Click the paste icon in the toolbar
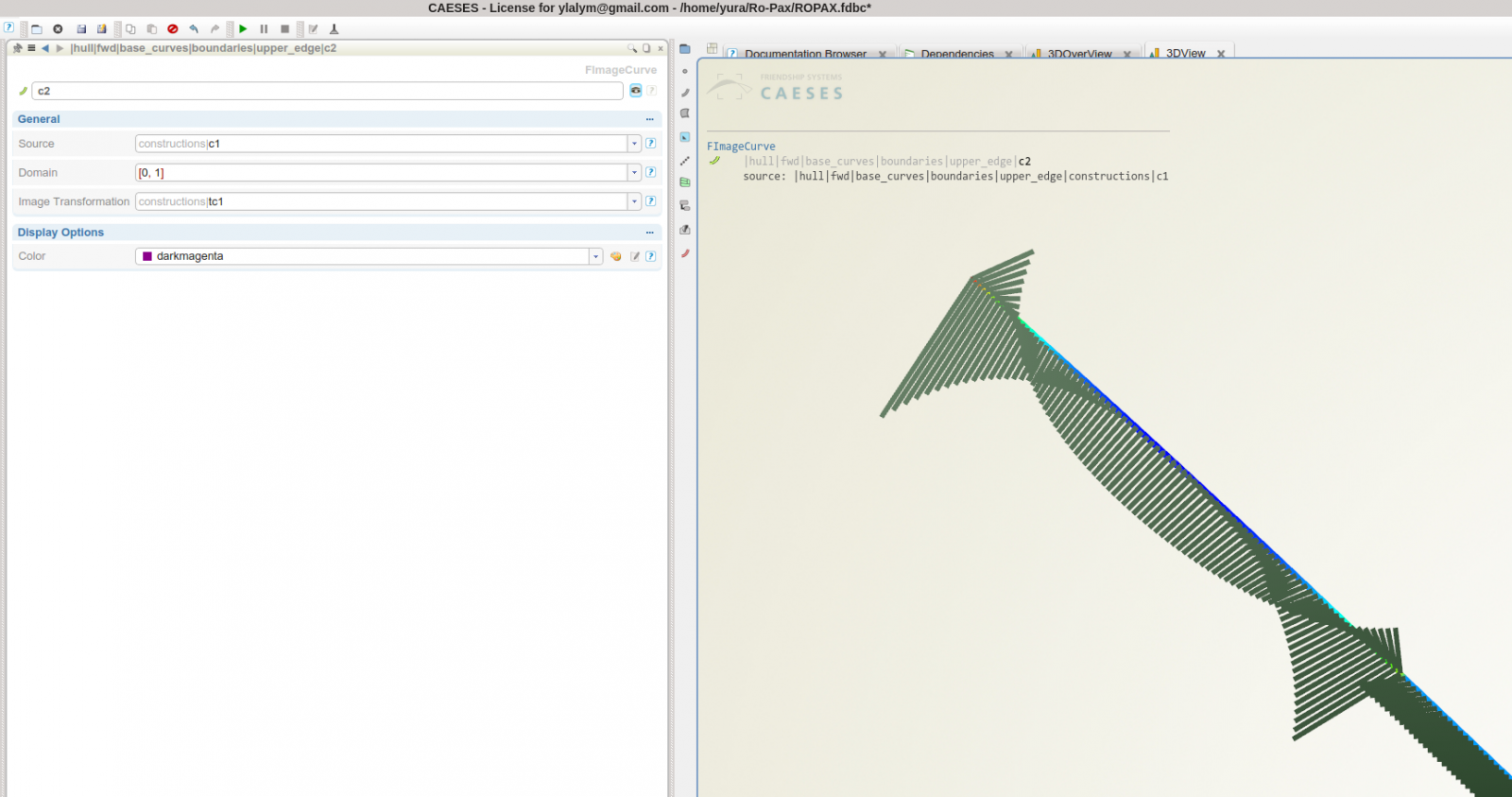Image resolution: width=1512 pixels, height=797 pixels. pos(151,29)
